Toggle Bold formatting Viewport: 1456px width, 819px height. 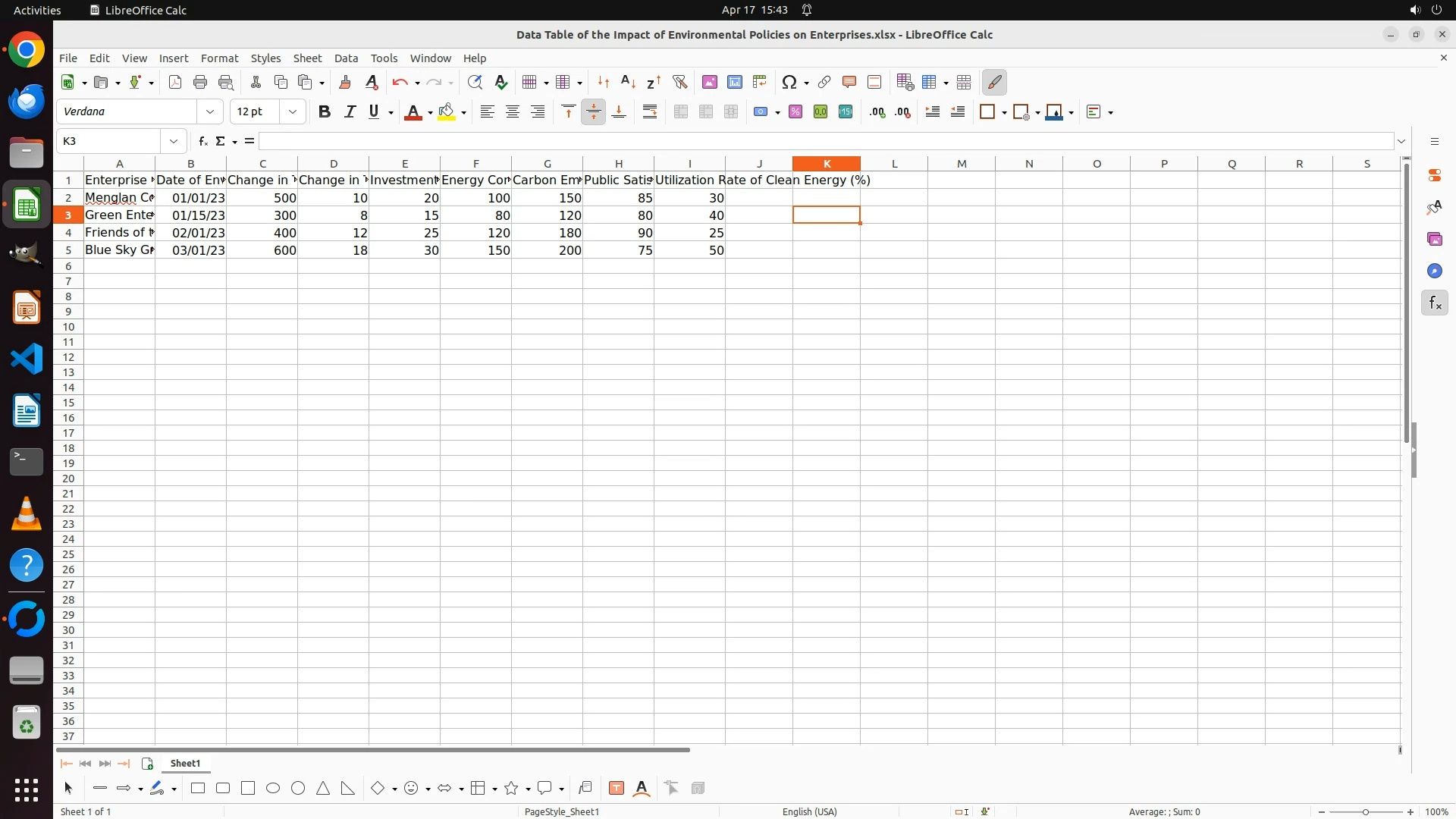coord(325,112)
